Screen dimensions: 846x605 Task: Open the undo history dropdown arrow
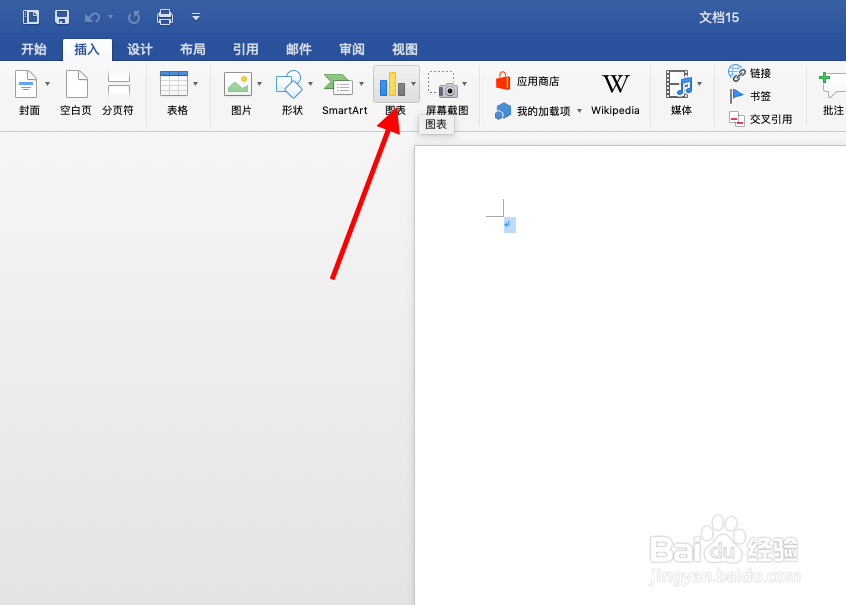tap(111, 17)
